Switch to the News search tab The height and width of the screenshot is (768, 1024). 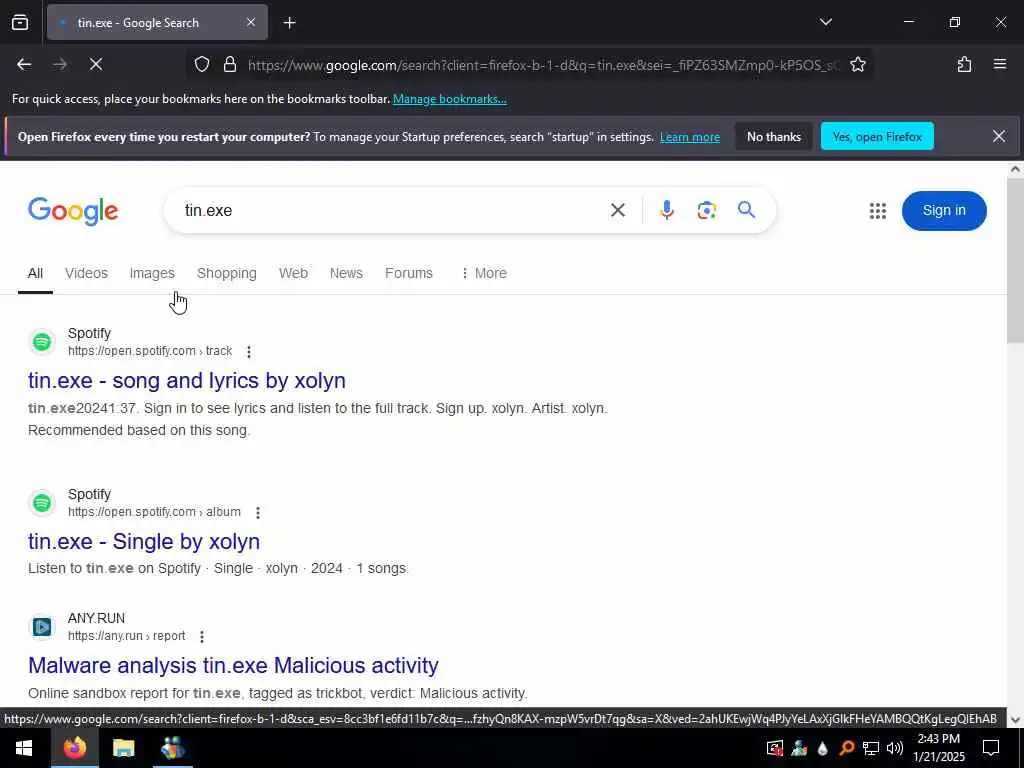[x=346, y=273]
